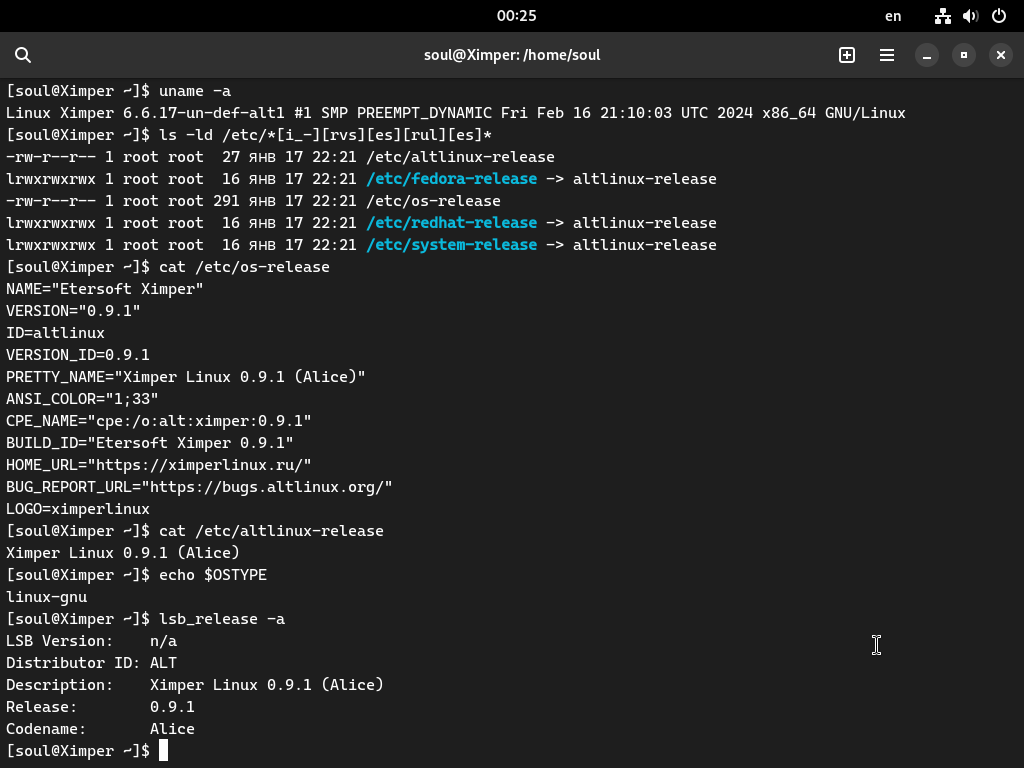Image resolution: width=1024 pixels, height=768 pixels.
Task: Click the 'cat /etc/os-release' command
Action: click(x=244, y=267)
